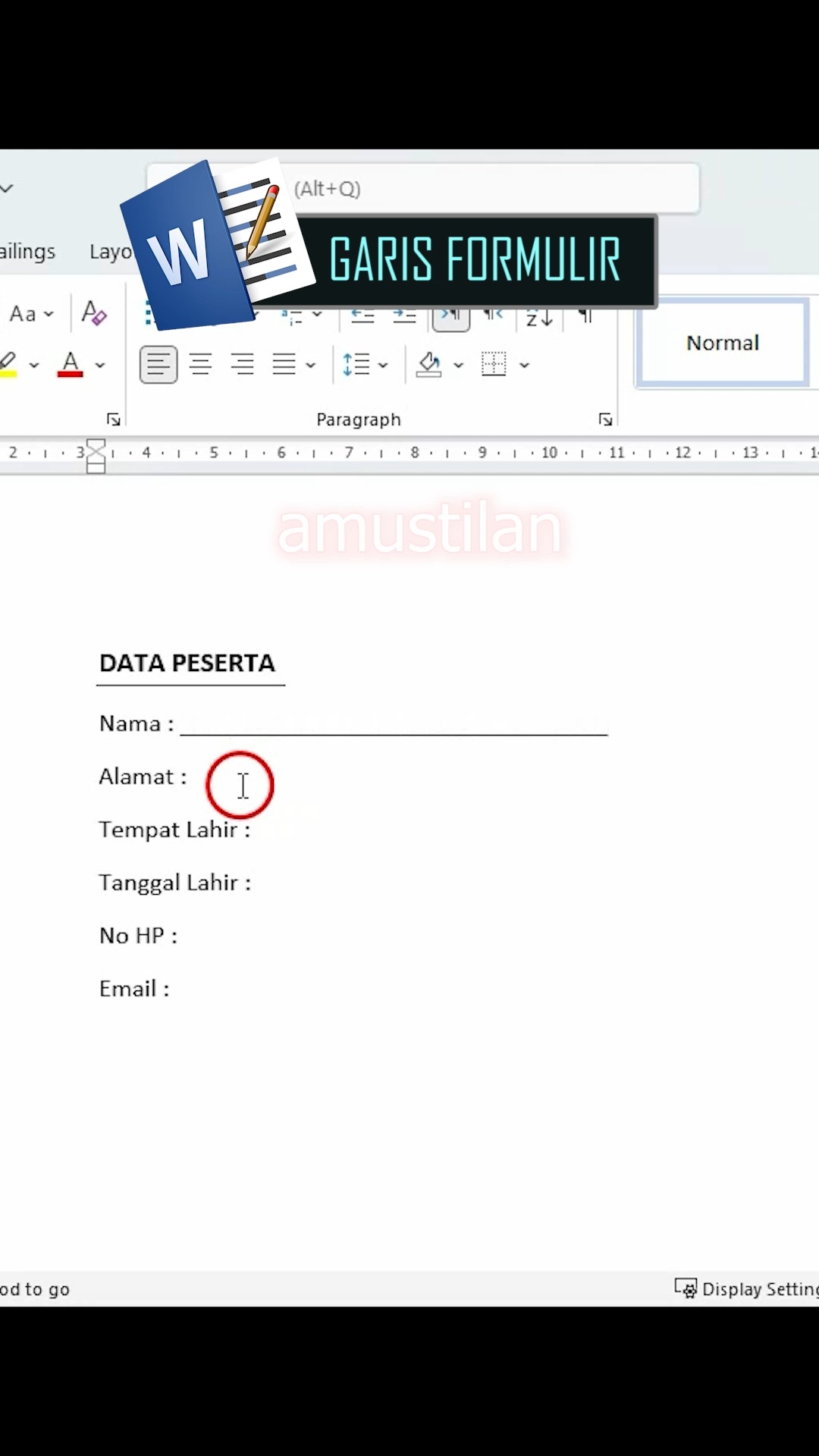Click the 'No HP :' line

pos(138,936)
